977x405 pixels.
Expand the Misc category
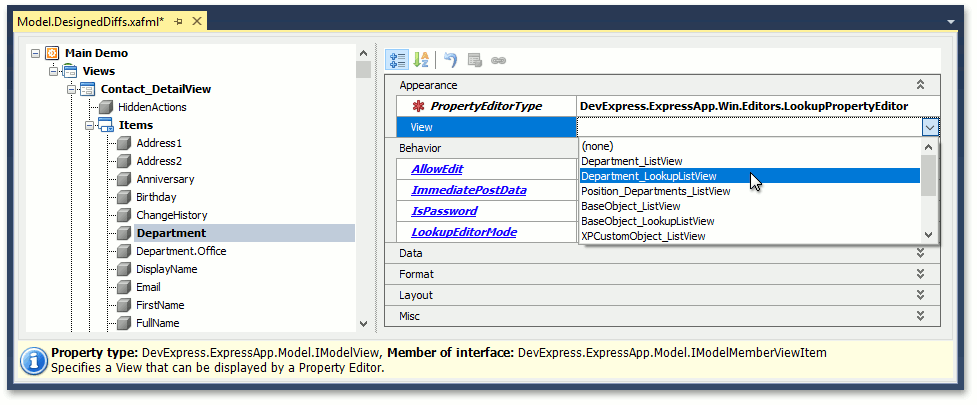[920, 317]
